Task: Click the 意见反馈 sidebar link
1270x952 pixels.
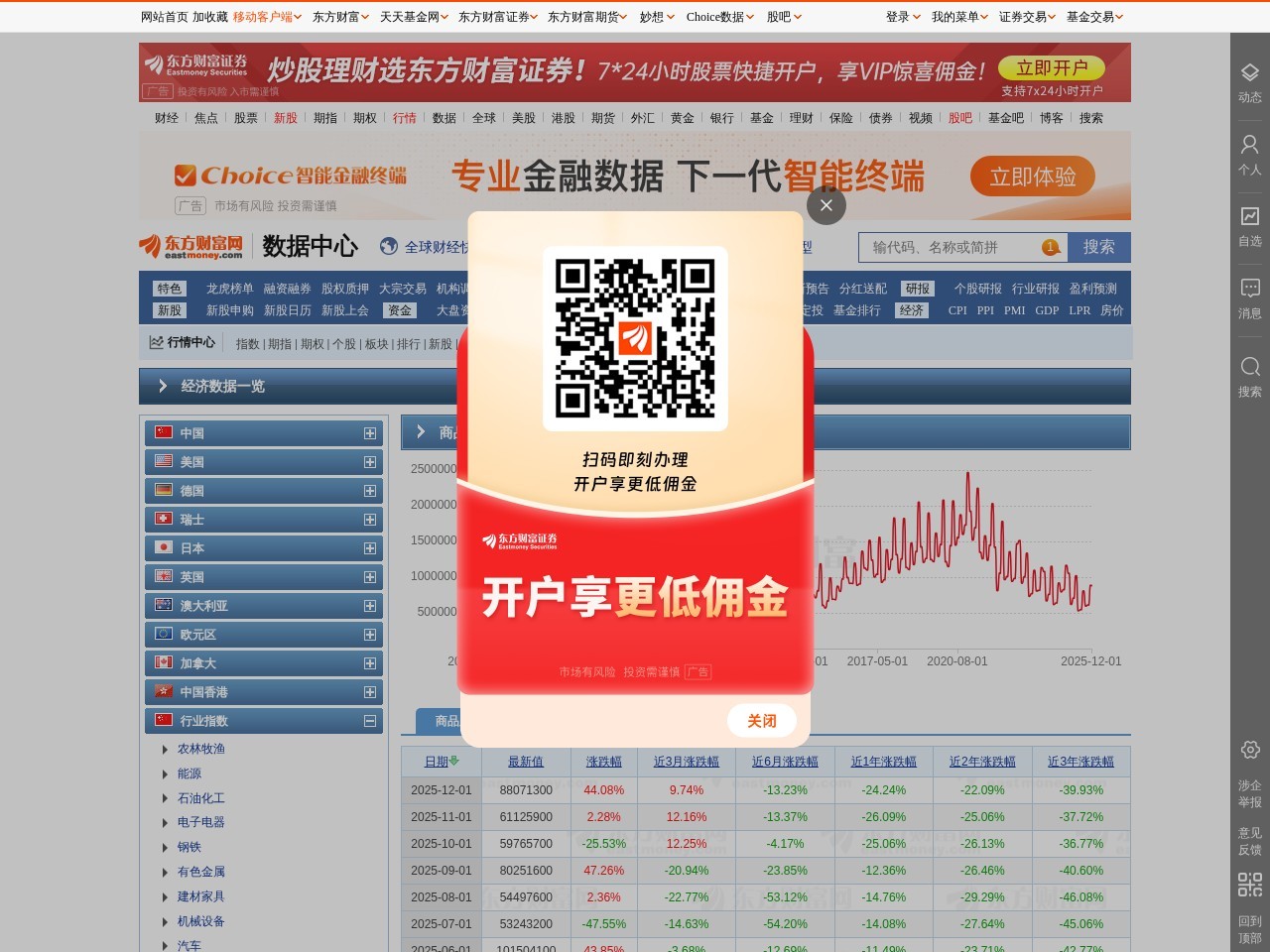Action: click(x=1250, y=841)
